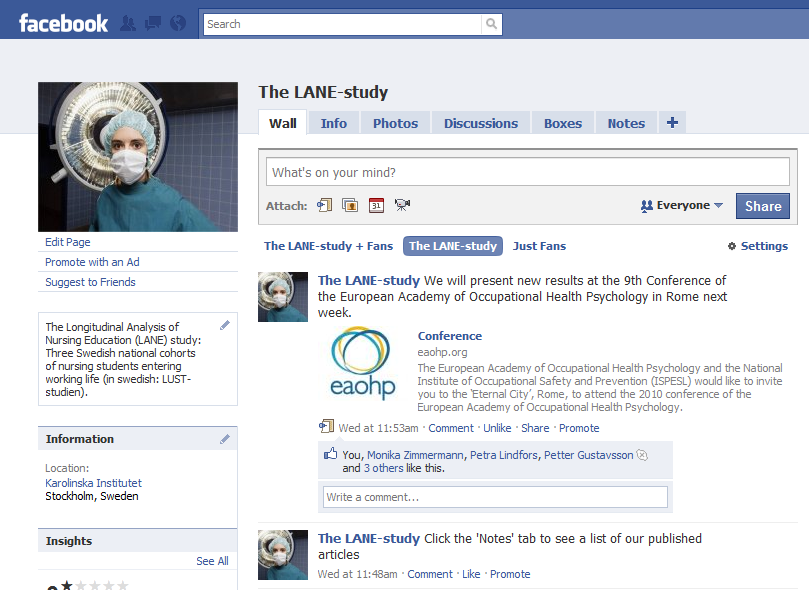This screenshot has width=809, height=590.
Task: Filter wall by The LANE-study + Fans
Action: click(328, 246)
